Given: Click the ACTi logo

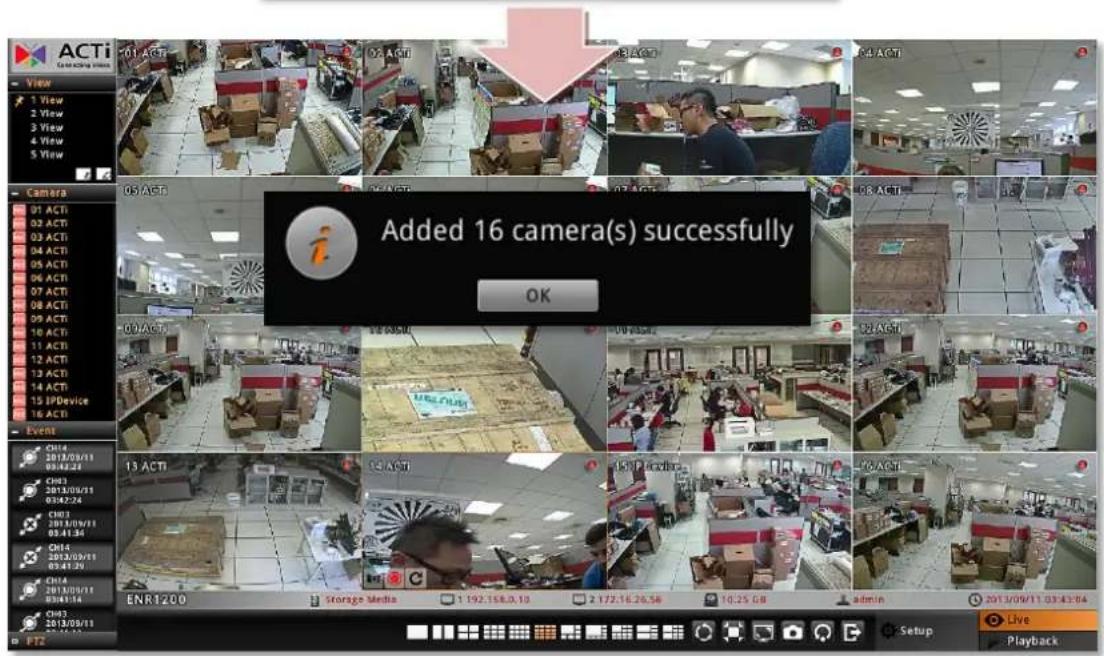Looking at the screenshot, I should click(x=63, y=56).
